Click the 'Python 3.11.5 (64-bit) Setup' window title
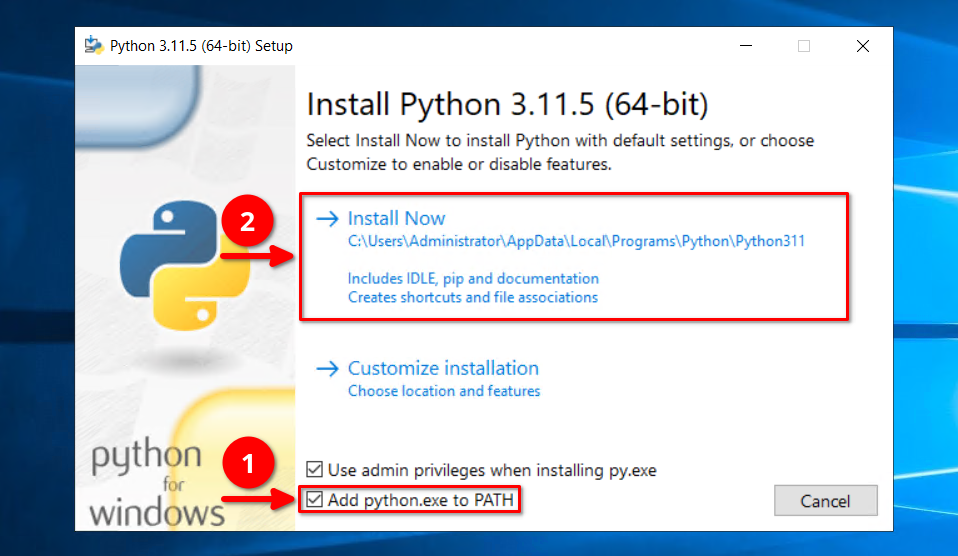The image size is (958, 556). click(201, 46)
